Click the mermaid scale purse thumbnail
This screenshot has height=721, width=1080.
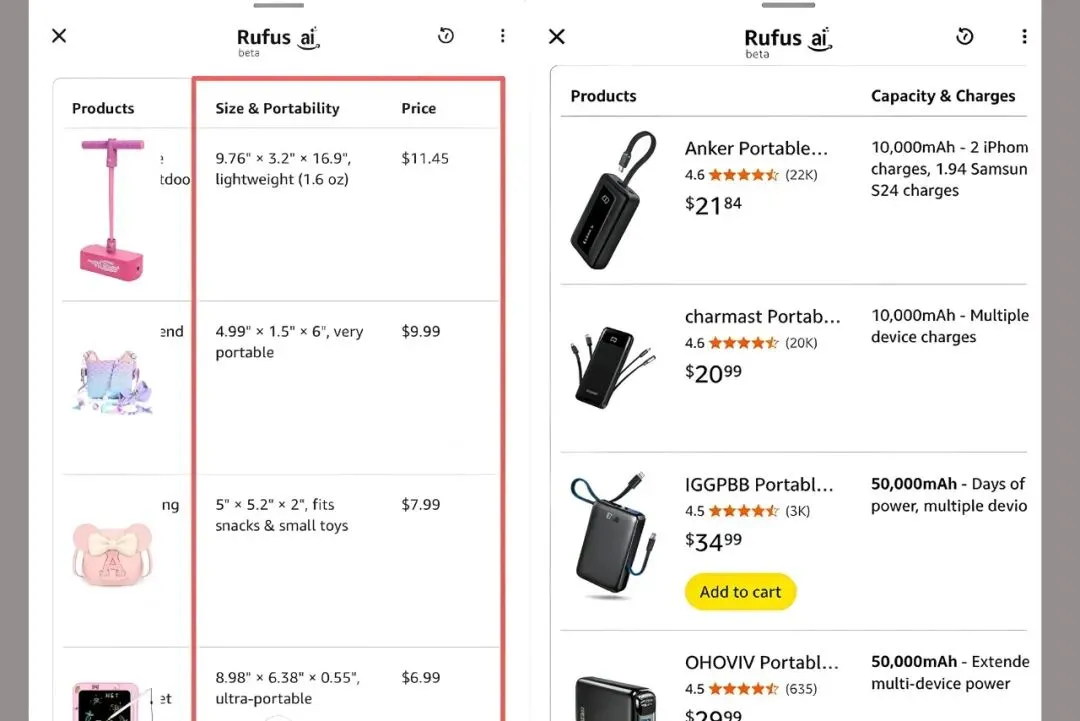pyautogui.click(x=111, y=379)
